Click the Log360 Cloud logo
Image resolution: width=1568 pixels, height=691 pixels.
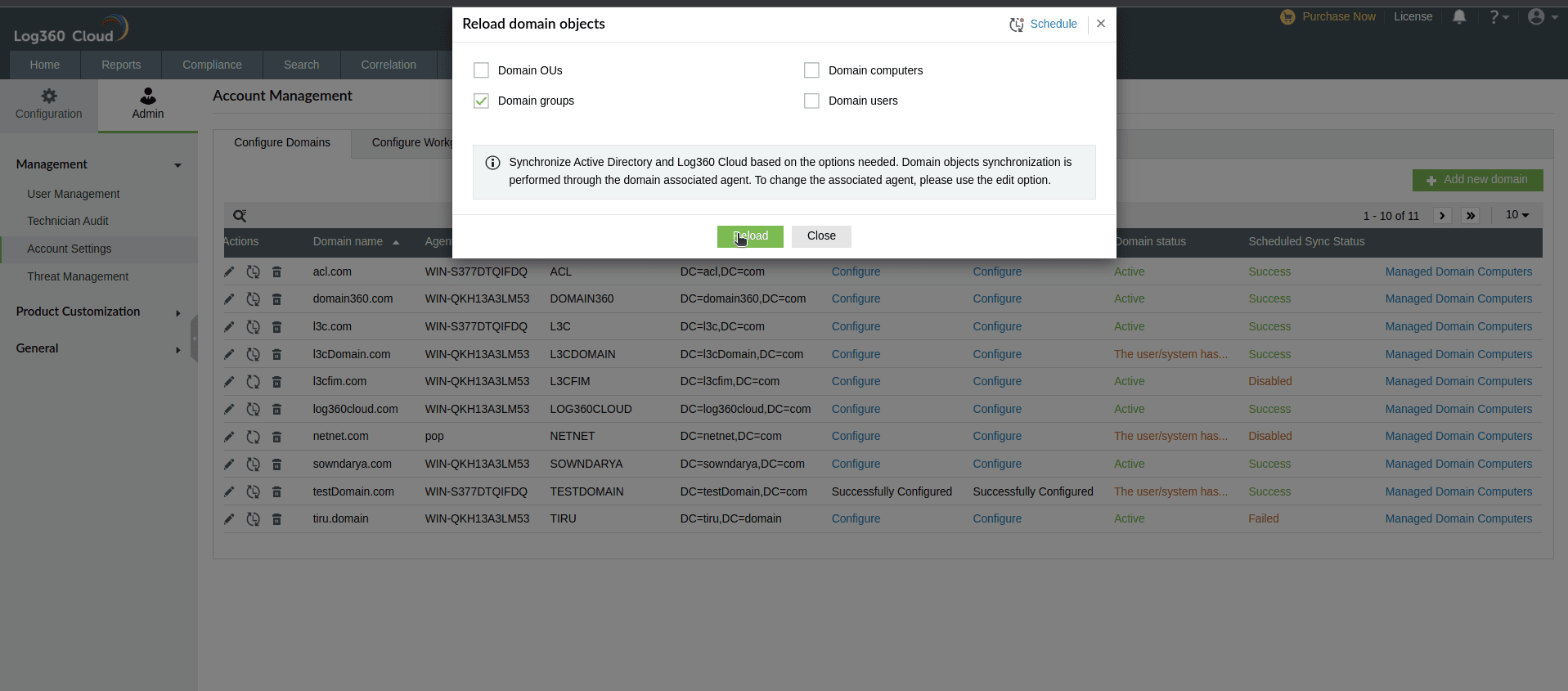click(71, 30)
